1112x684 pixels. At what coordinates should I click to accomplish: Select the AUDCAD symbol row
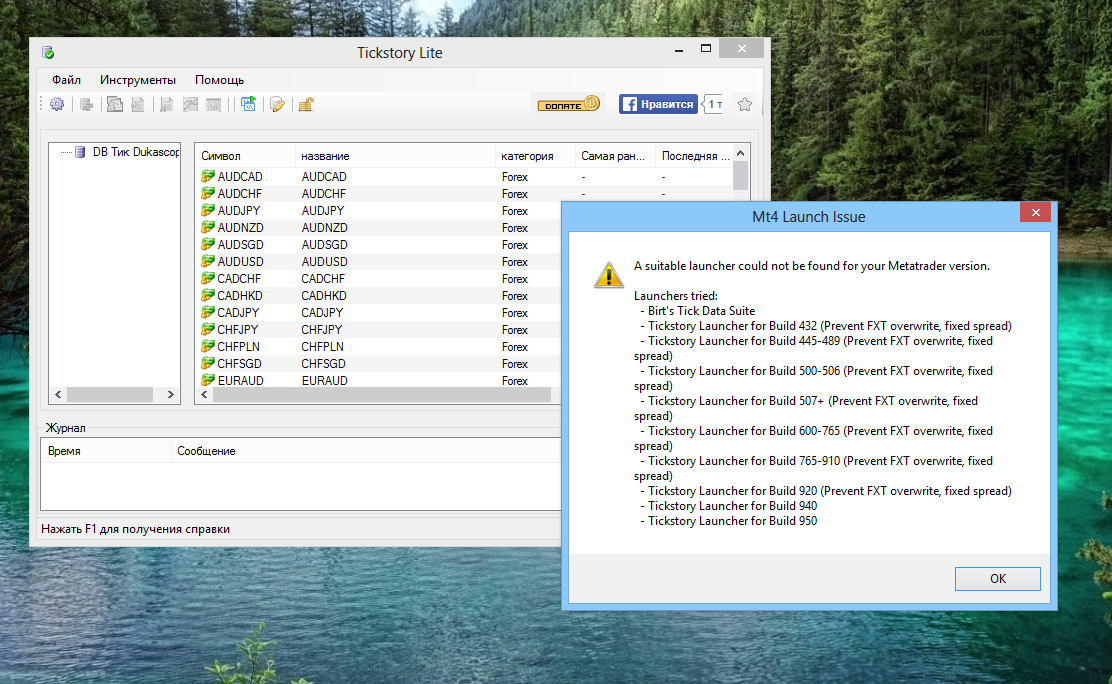(x=464, y=177)
